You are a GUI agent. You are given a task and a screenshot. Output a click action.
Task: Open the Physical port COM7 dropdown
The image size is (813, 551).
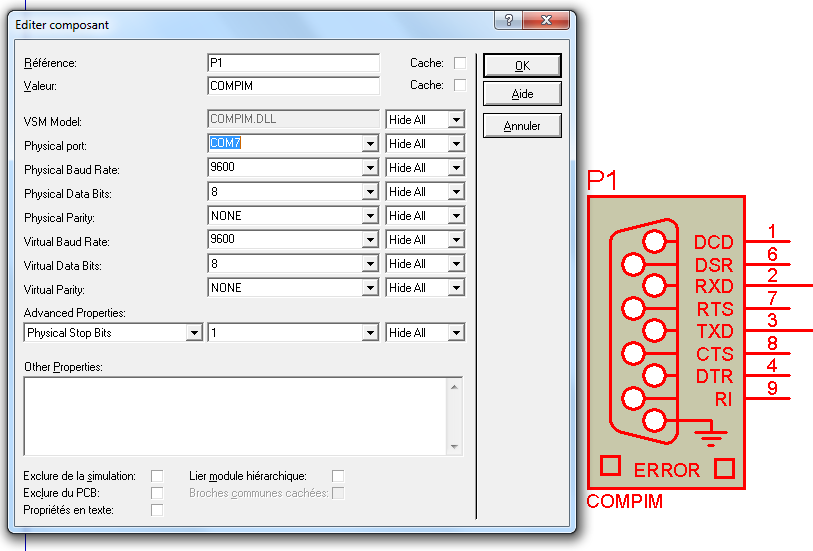(370, 144)
